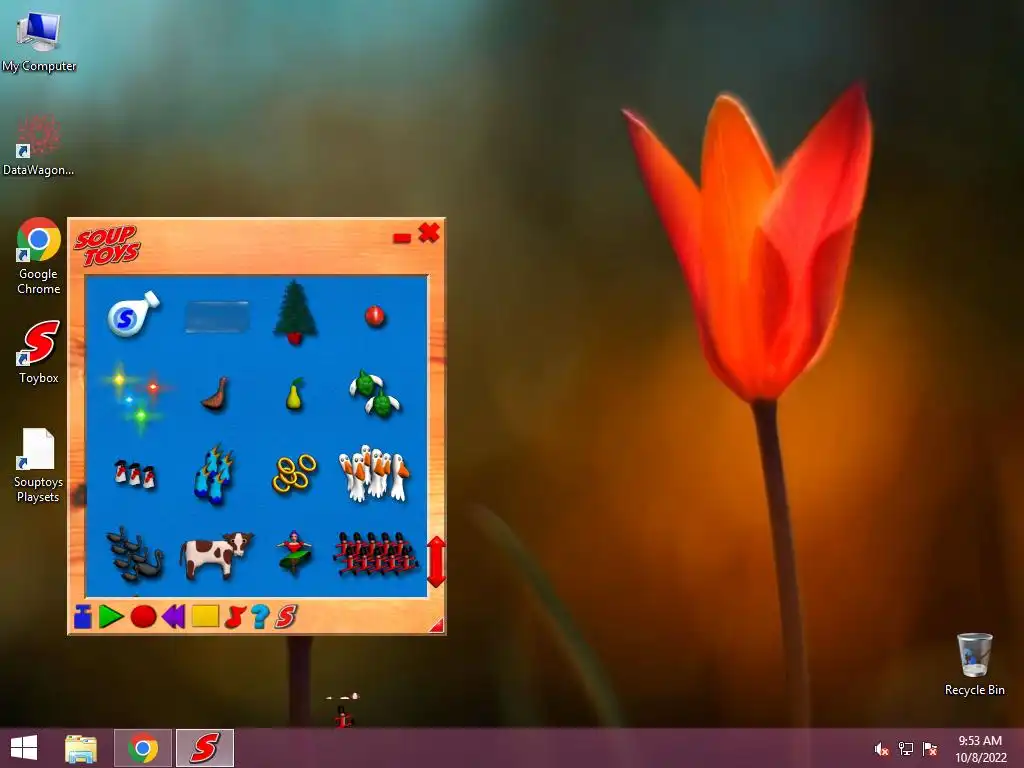Select the colorful sparkle lights toy

(136, 395)
